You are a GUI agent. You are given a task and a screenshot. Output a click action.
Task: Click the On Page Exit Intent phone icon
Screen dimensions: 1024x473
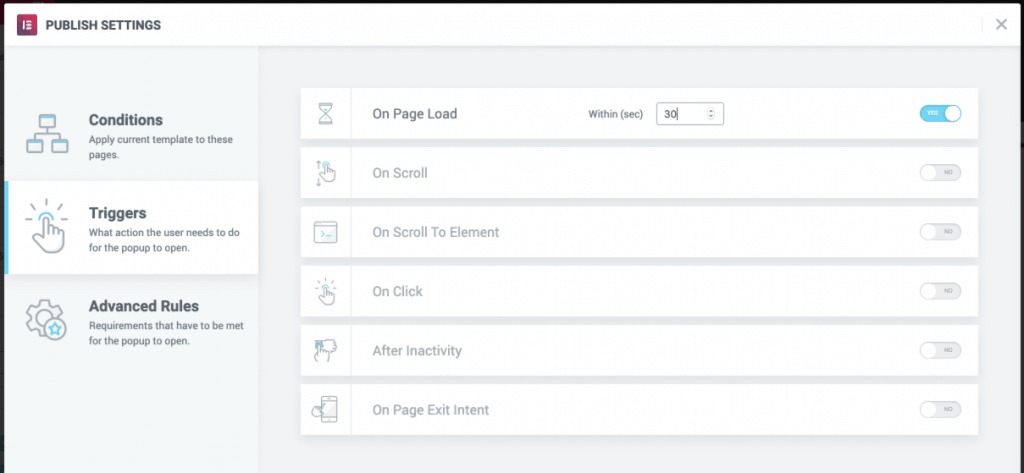[325, 410]
